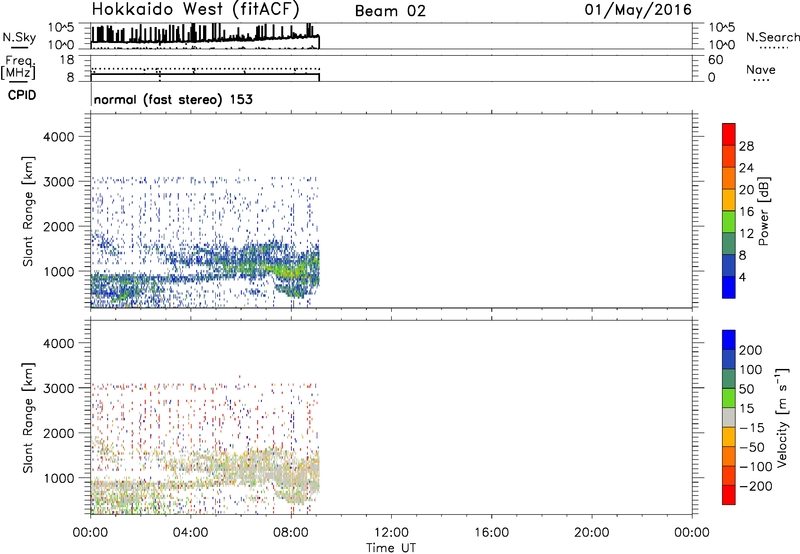Click the Power colorbar value 28
The image size is (800, 554).
point(746,146)
